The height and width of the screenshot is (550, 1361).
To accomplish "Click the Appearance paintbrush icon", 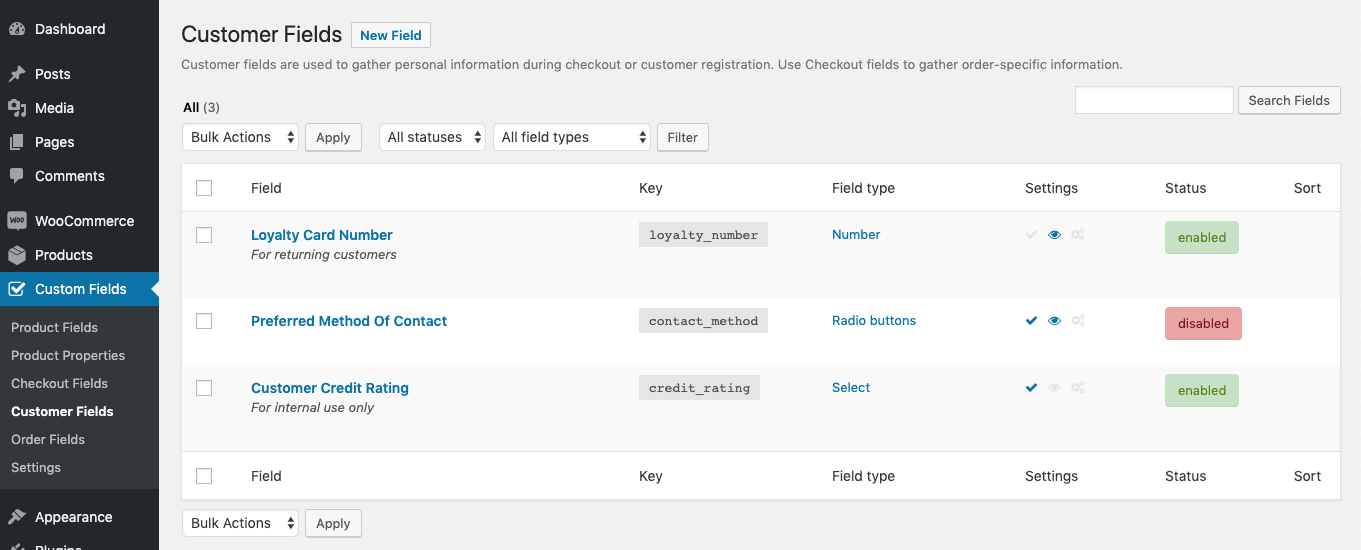I will (17, 517).
